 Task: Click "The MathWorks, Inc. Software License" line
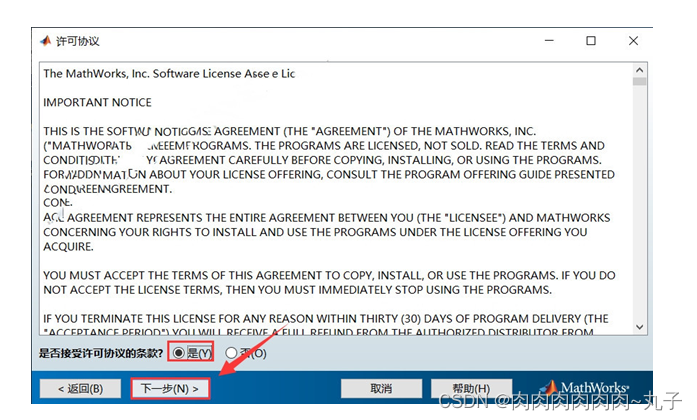(169, 74)
